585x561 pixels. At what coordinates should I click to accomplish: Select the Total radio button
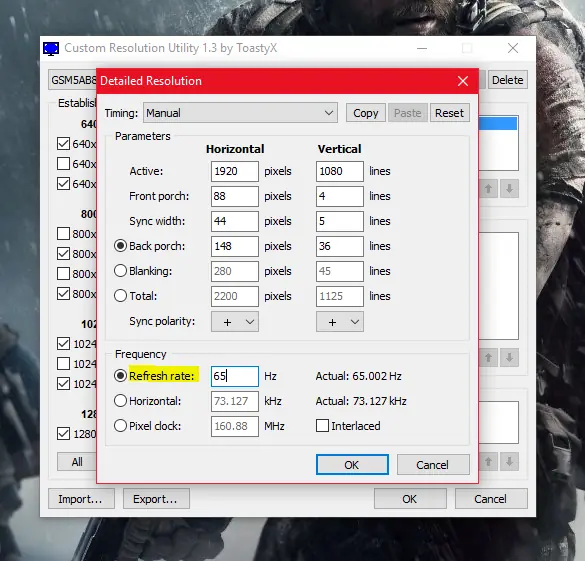tap(121, 296)
